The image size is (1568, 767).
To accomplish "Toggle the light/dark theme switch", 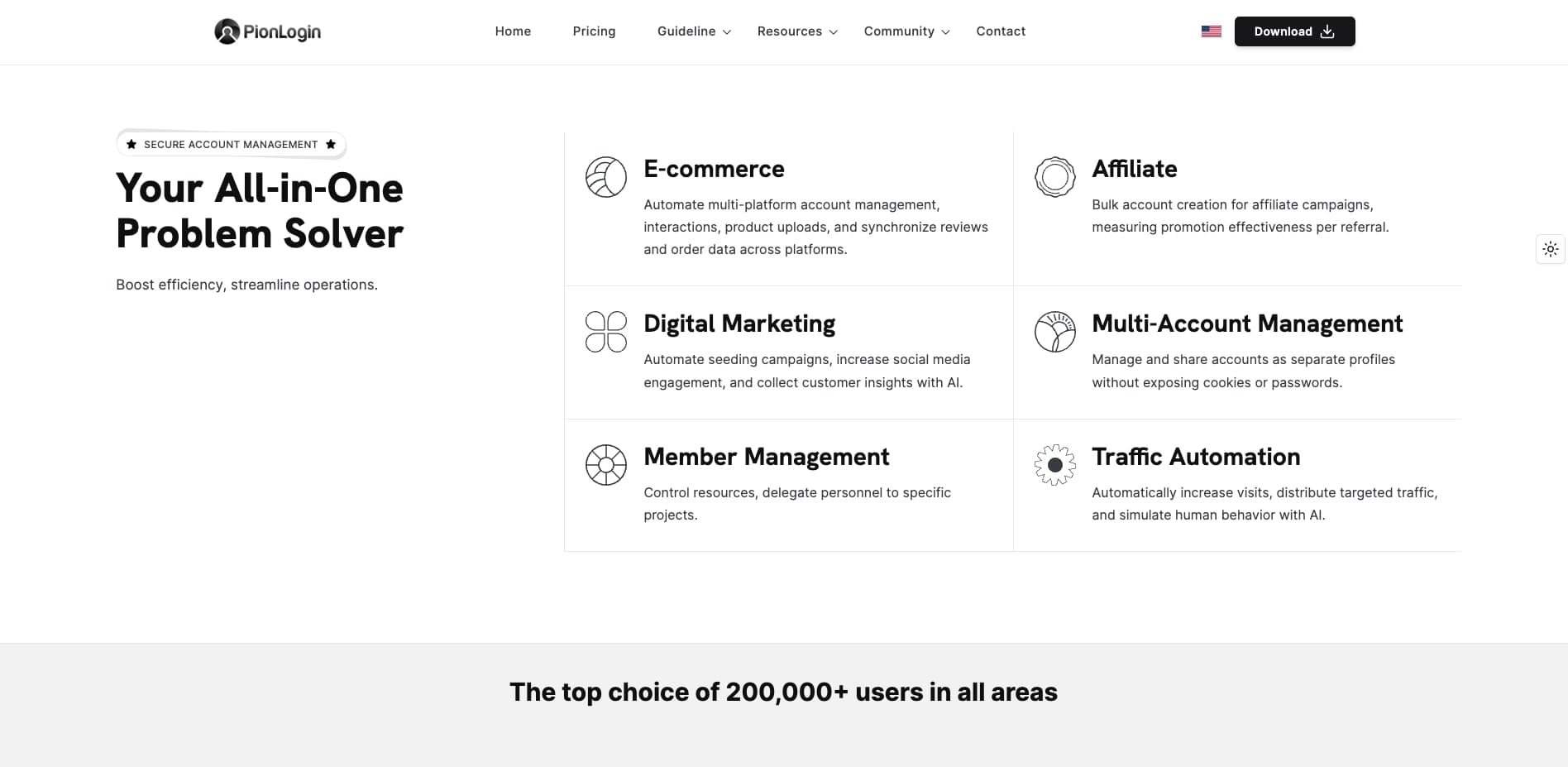I will tap(1551, 249).
